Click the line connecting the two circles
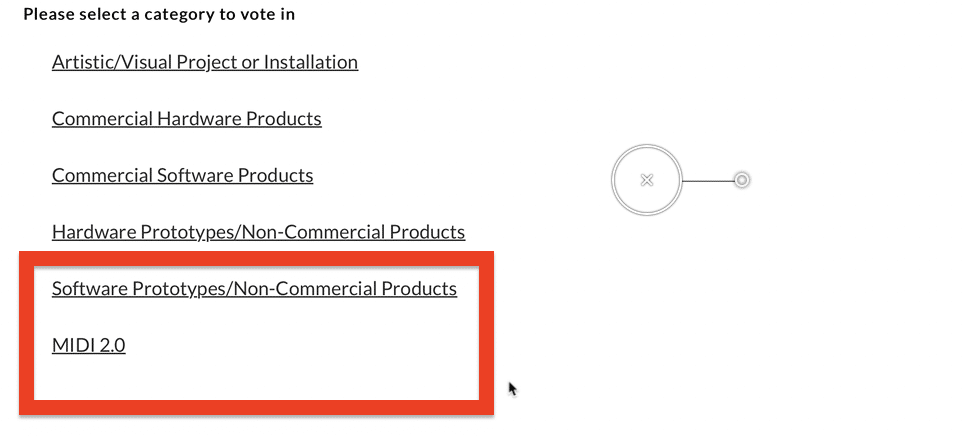The image size is (968, 436). point(708,180)
